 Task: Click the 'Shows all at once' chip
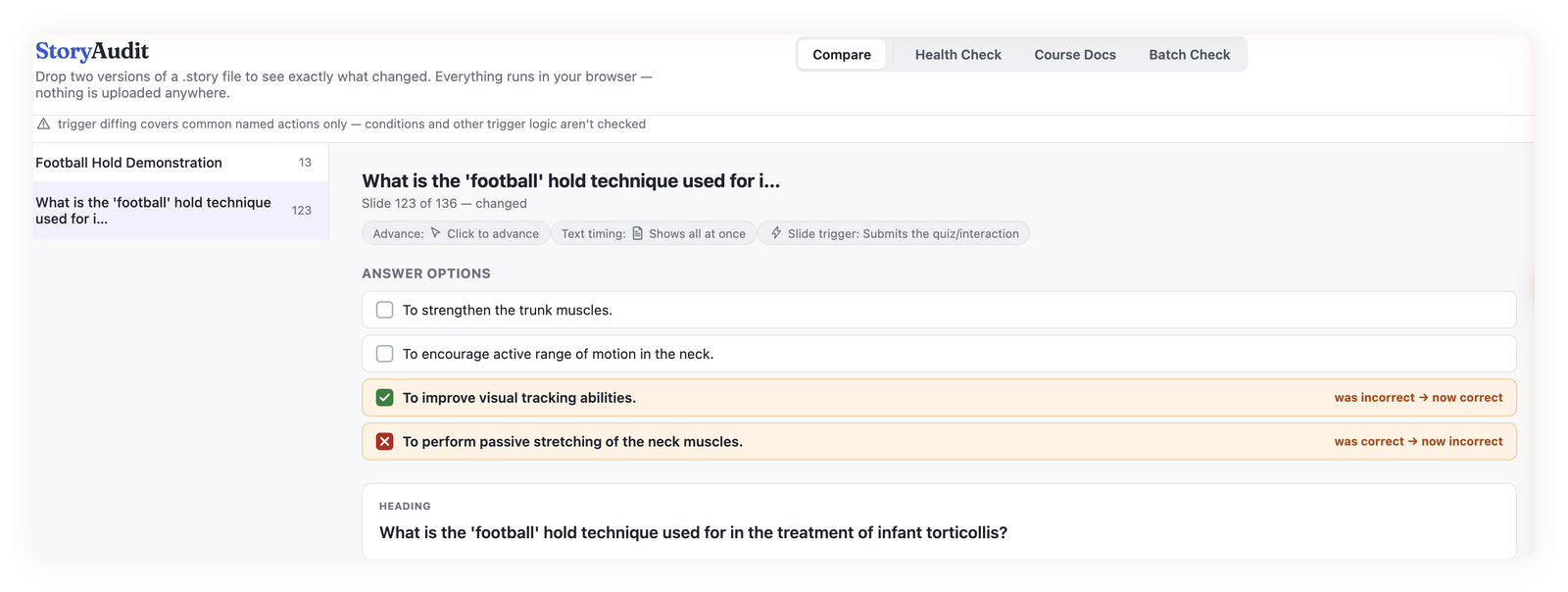[x=654, y=233]
